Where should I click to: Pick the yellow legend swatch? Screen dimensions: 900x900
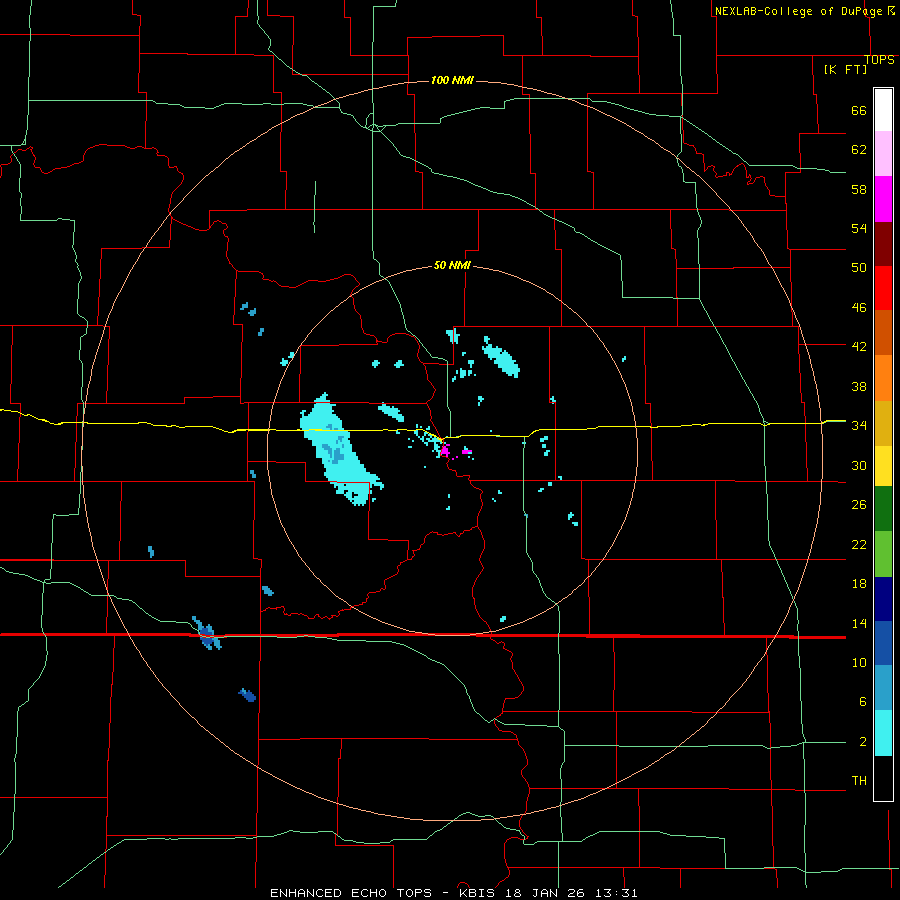point(883,466)
